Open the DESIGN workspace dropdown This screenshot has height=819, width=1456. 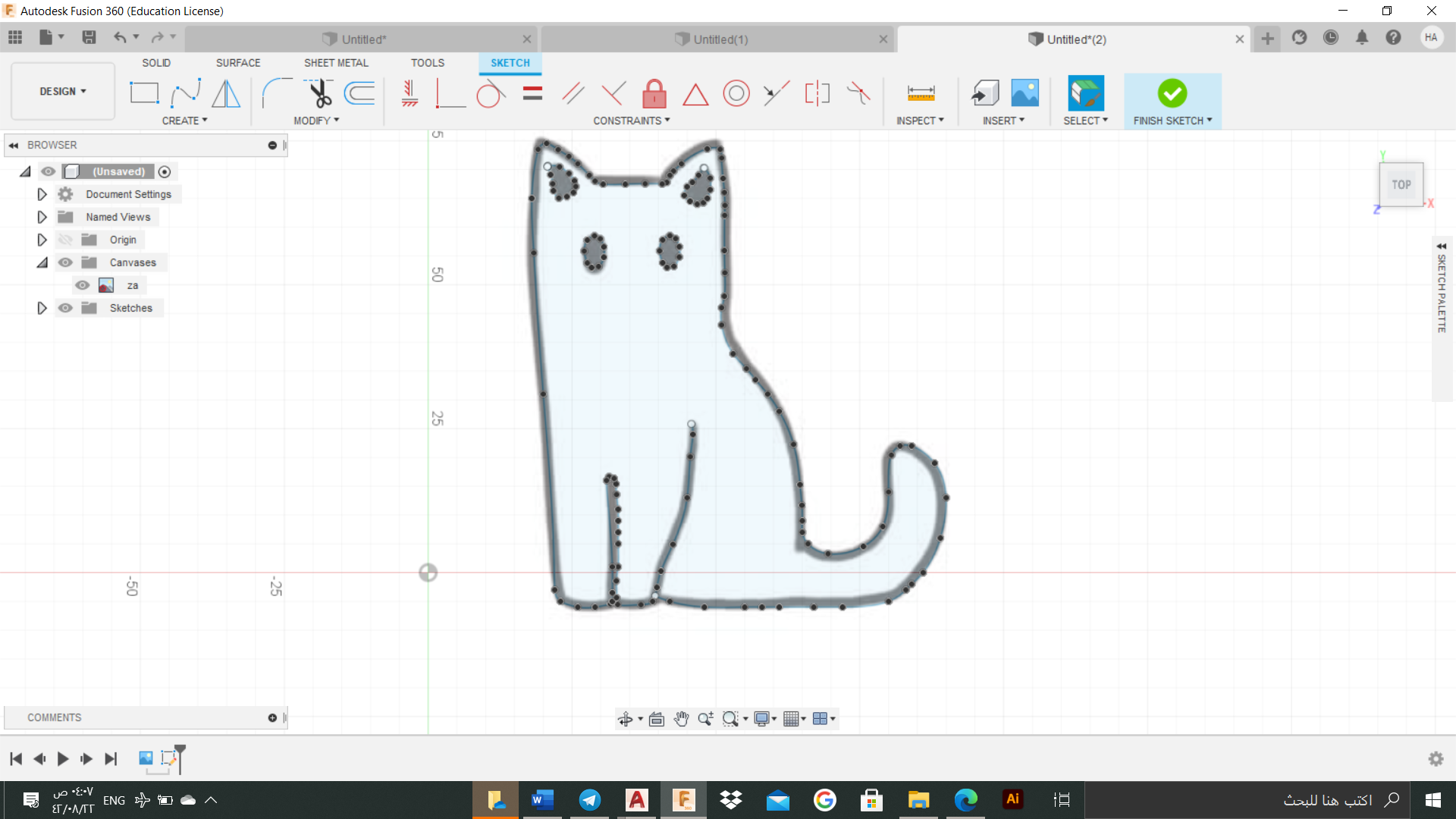(x=63, y=91)
